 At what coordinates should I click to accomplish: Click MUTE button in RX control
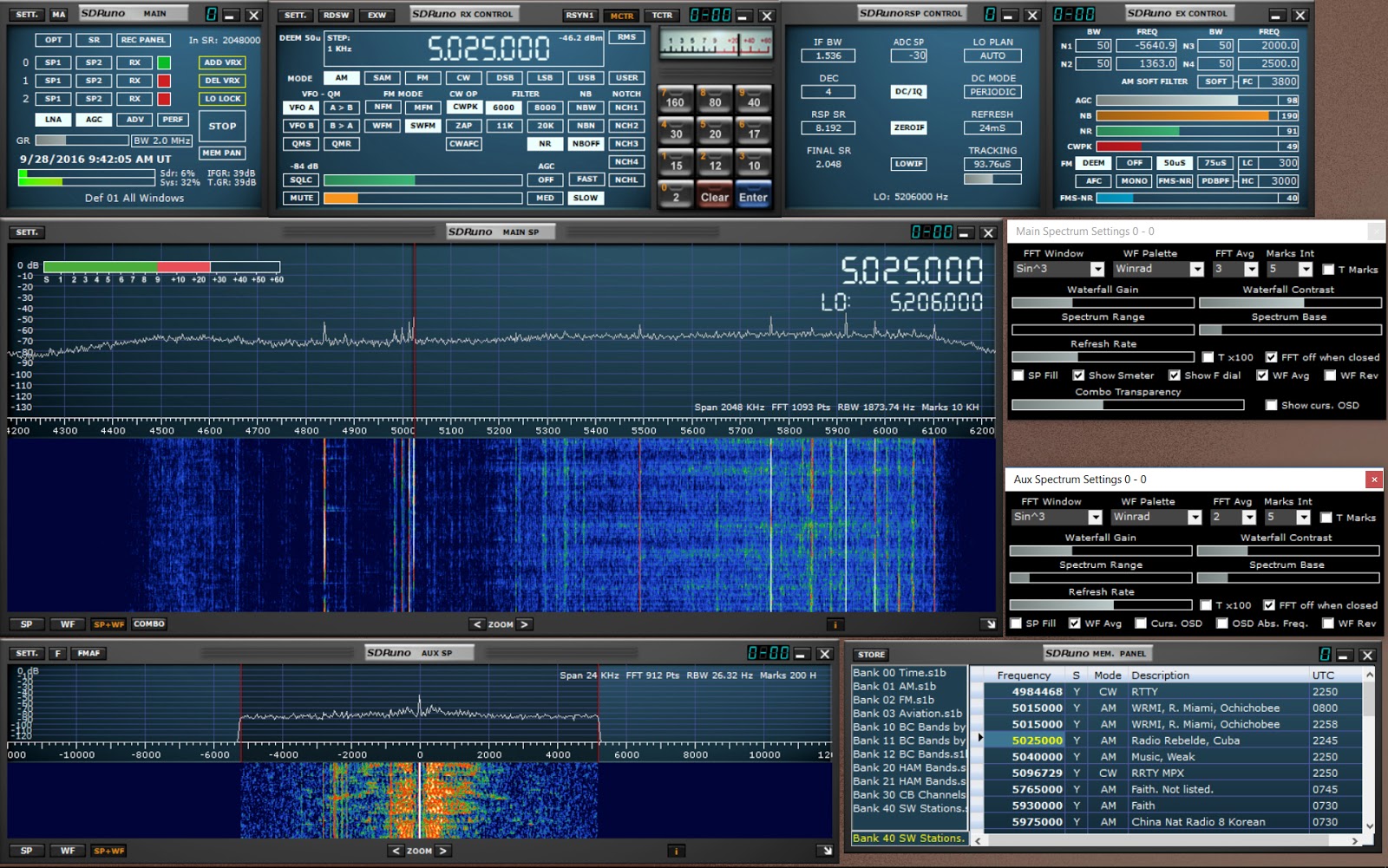[x=301, y=198]
